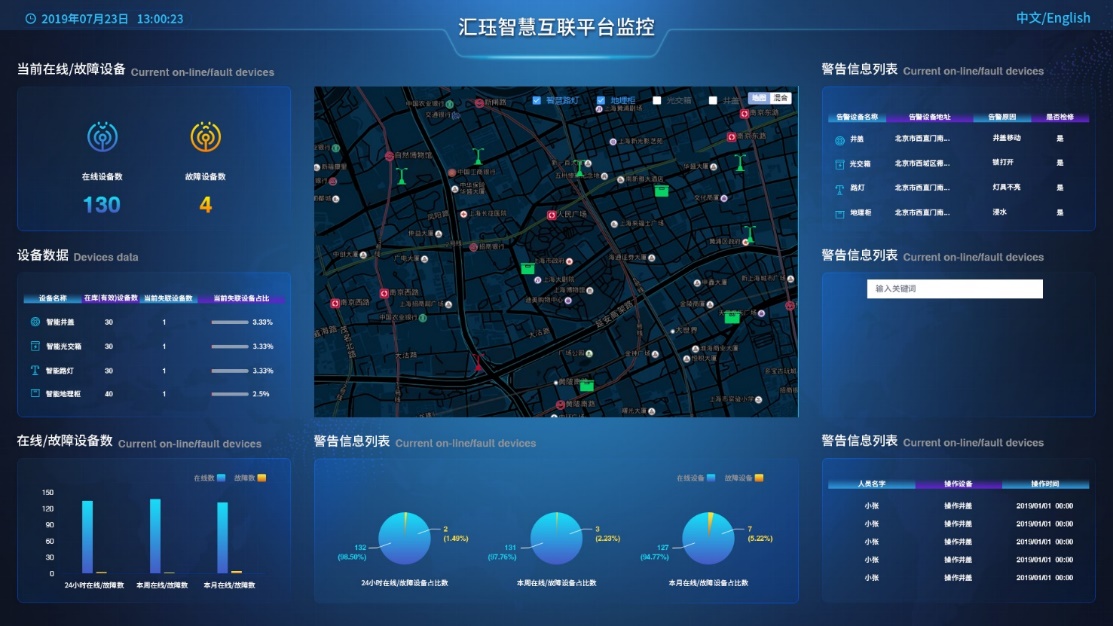This screenshot has height=626, width=1113.
Task: Click the 告警设备地址 column header
Action: tap(921, 117)
